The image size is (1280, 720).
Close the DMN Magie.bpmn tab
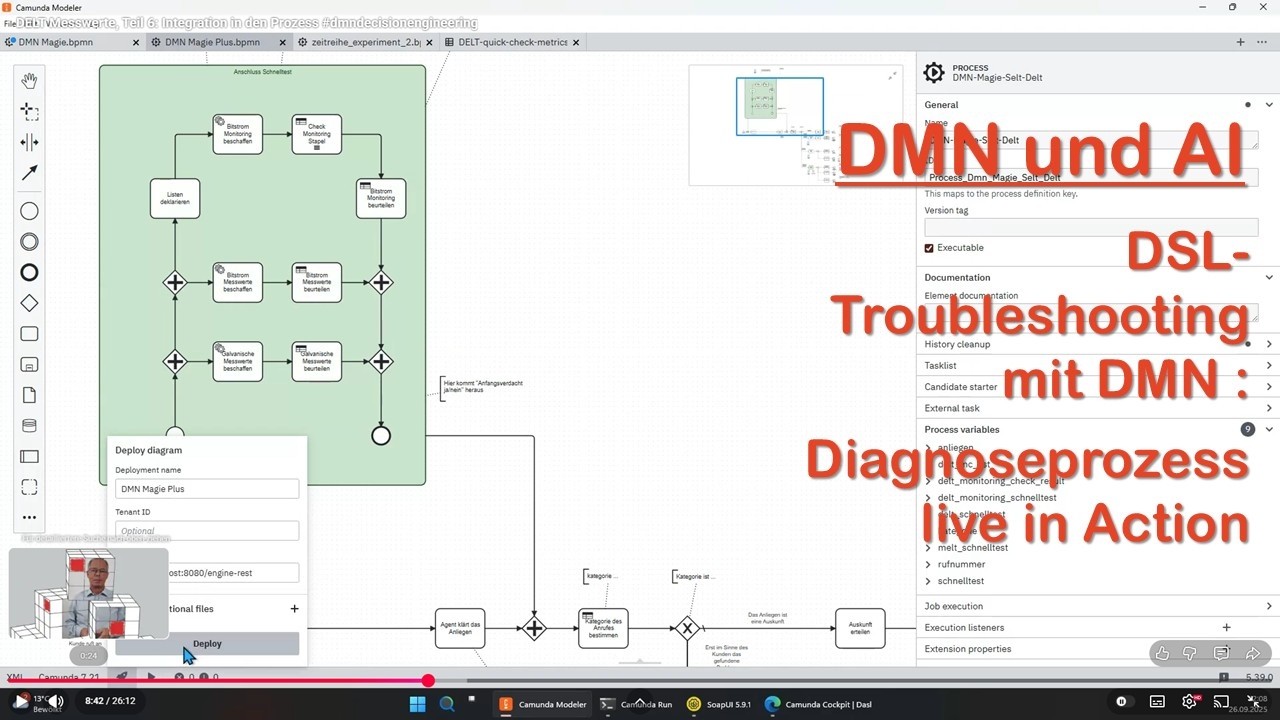tap(137, 42)
